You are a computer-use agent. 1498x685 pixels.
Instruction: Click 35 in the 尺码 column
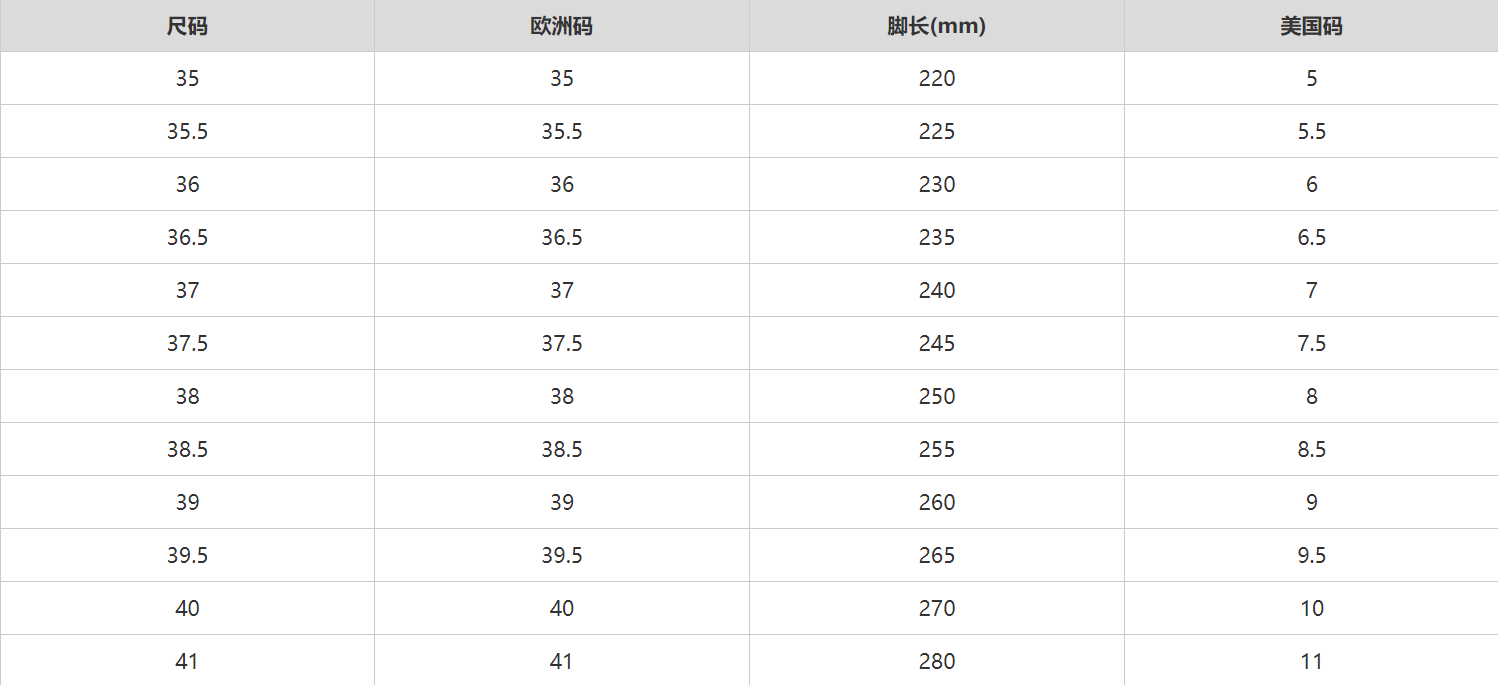point(187,78)
